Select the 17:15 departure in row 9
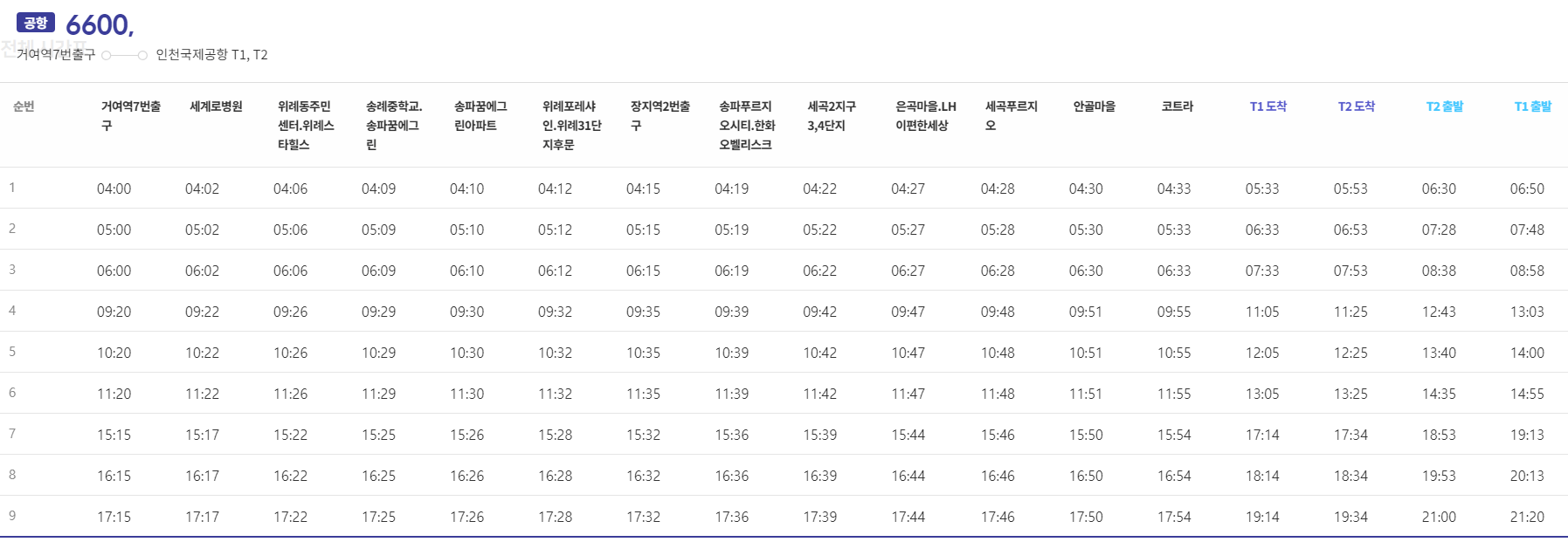 (x=114, y=517)
